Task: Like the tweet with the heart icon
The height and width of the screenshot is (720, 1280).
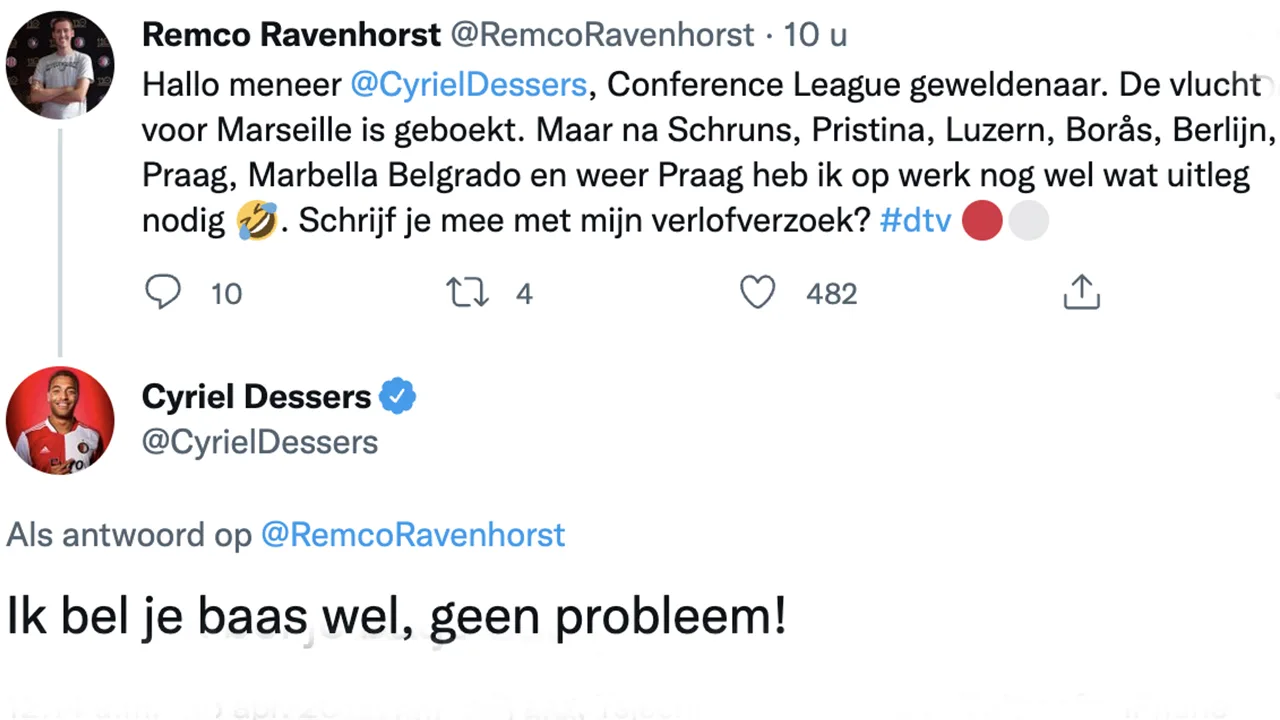Action: tap(757, 292)
